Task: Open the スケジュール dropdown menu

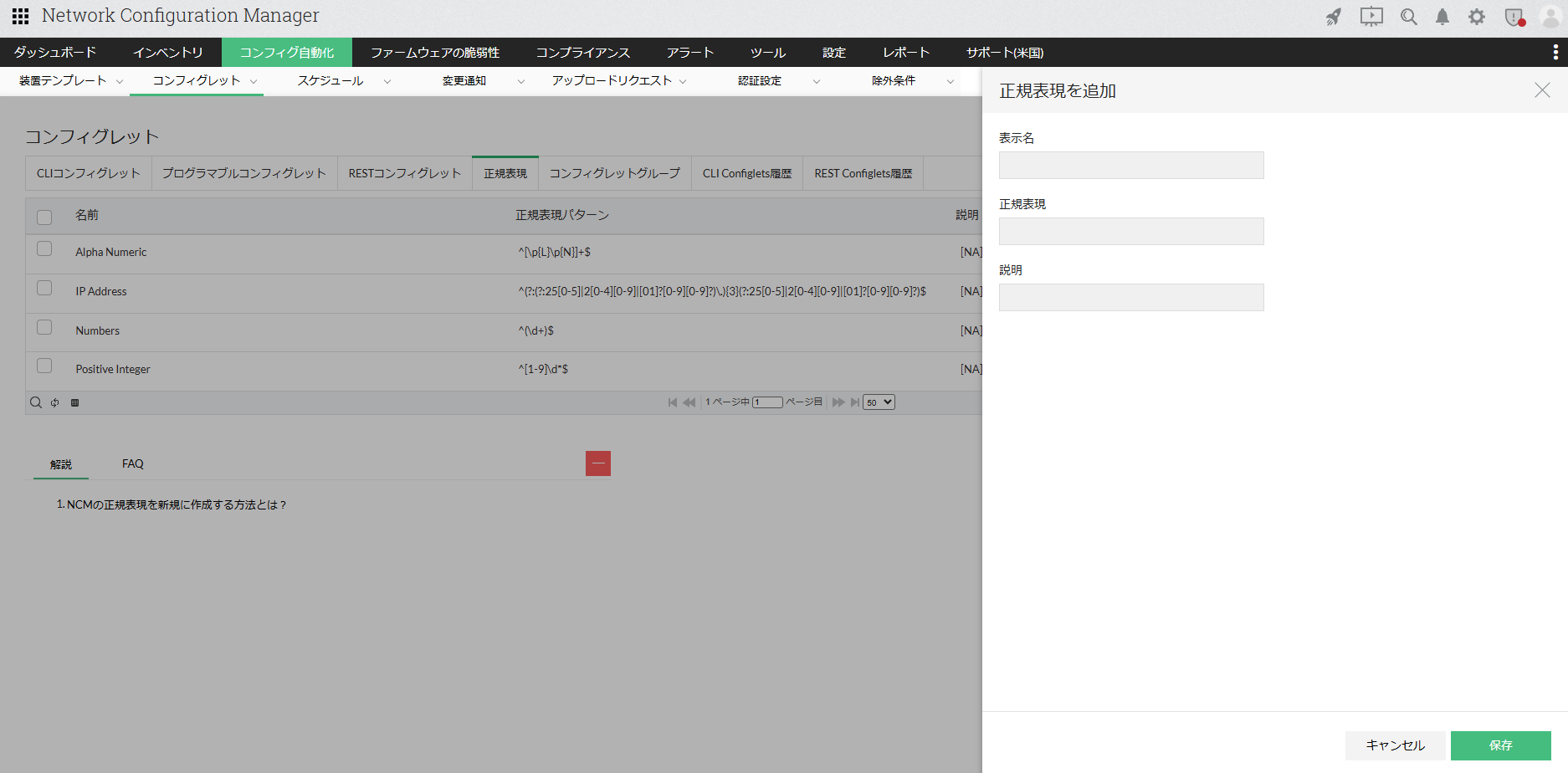Action: (x=387, y=81)
